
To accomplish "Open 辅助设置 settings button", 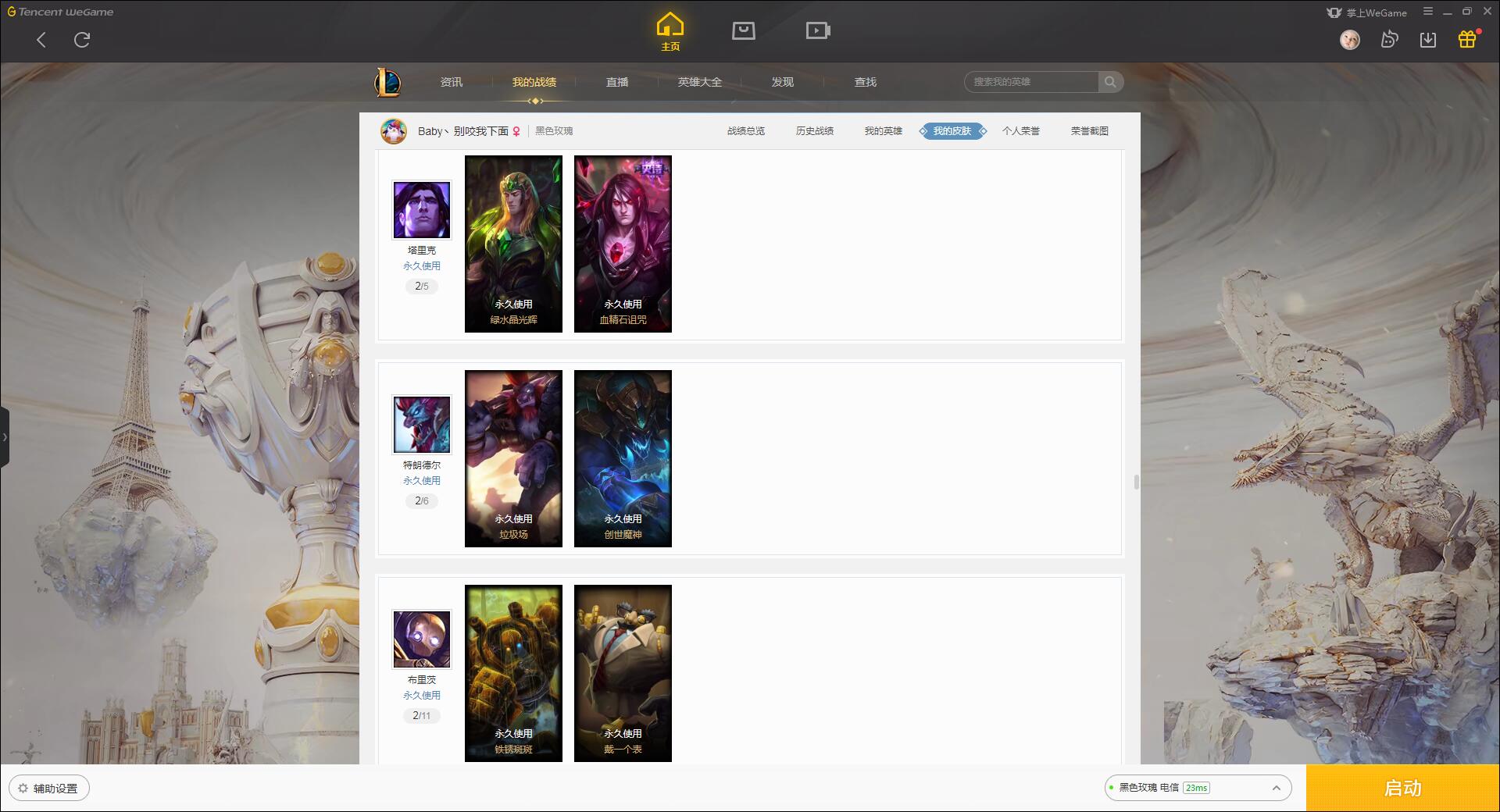I will tap(49, 789).
